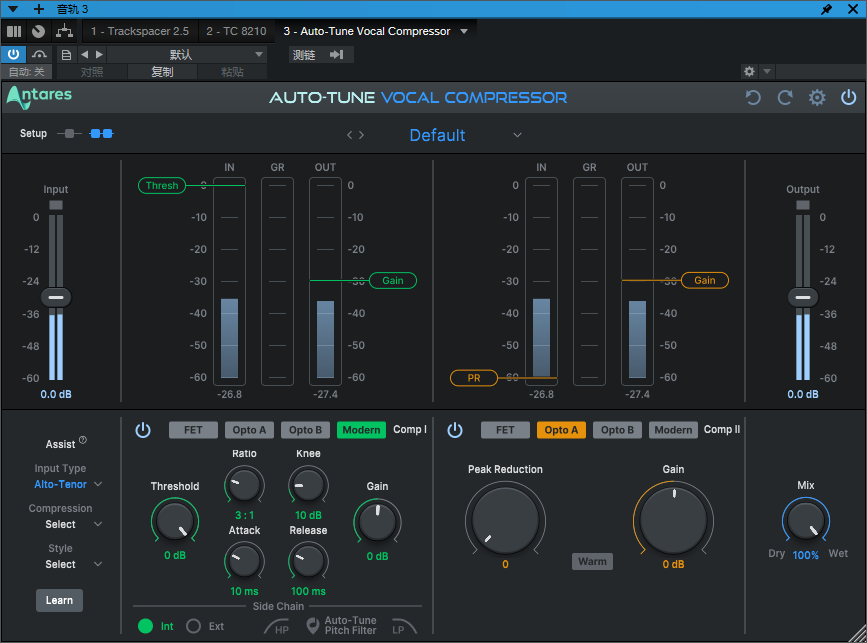867x643 pixels.
Task: Click the 复制 copy button
Action: [x=163, y=72]
